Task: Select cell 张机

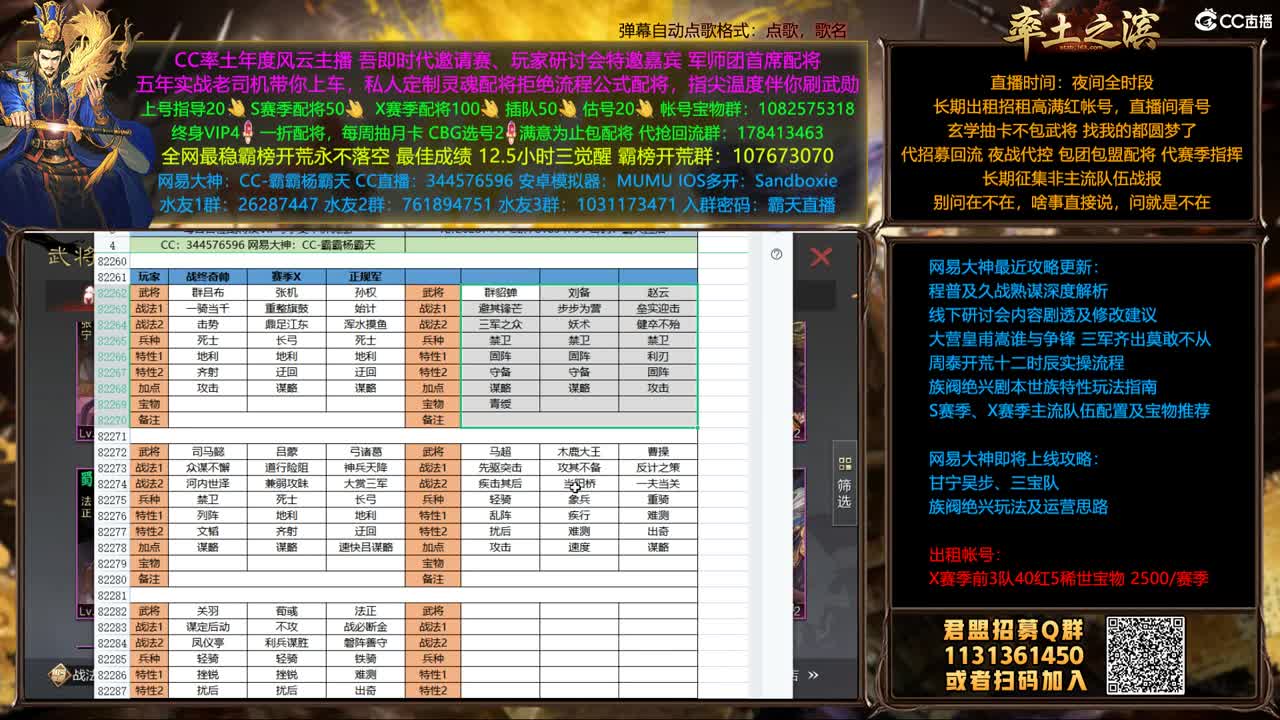Action: click(286, 292)
